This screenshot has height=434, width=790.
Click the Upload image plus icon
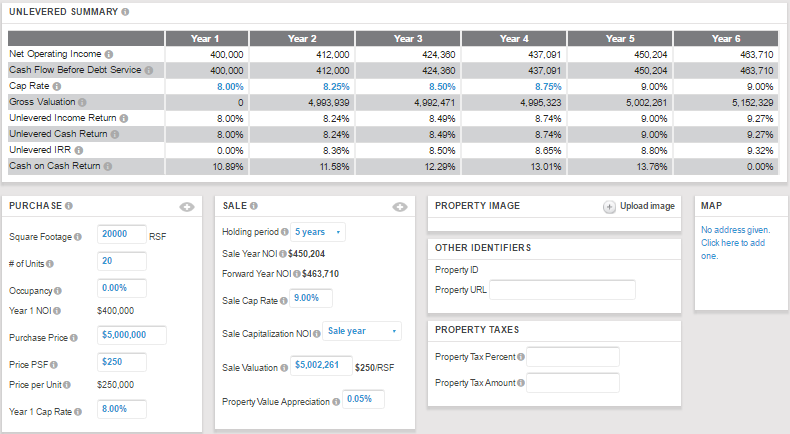(x=610, y=207)
